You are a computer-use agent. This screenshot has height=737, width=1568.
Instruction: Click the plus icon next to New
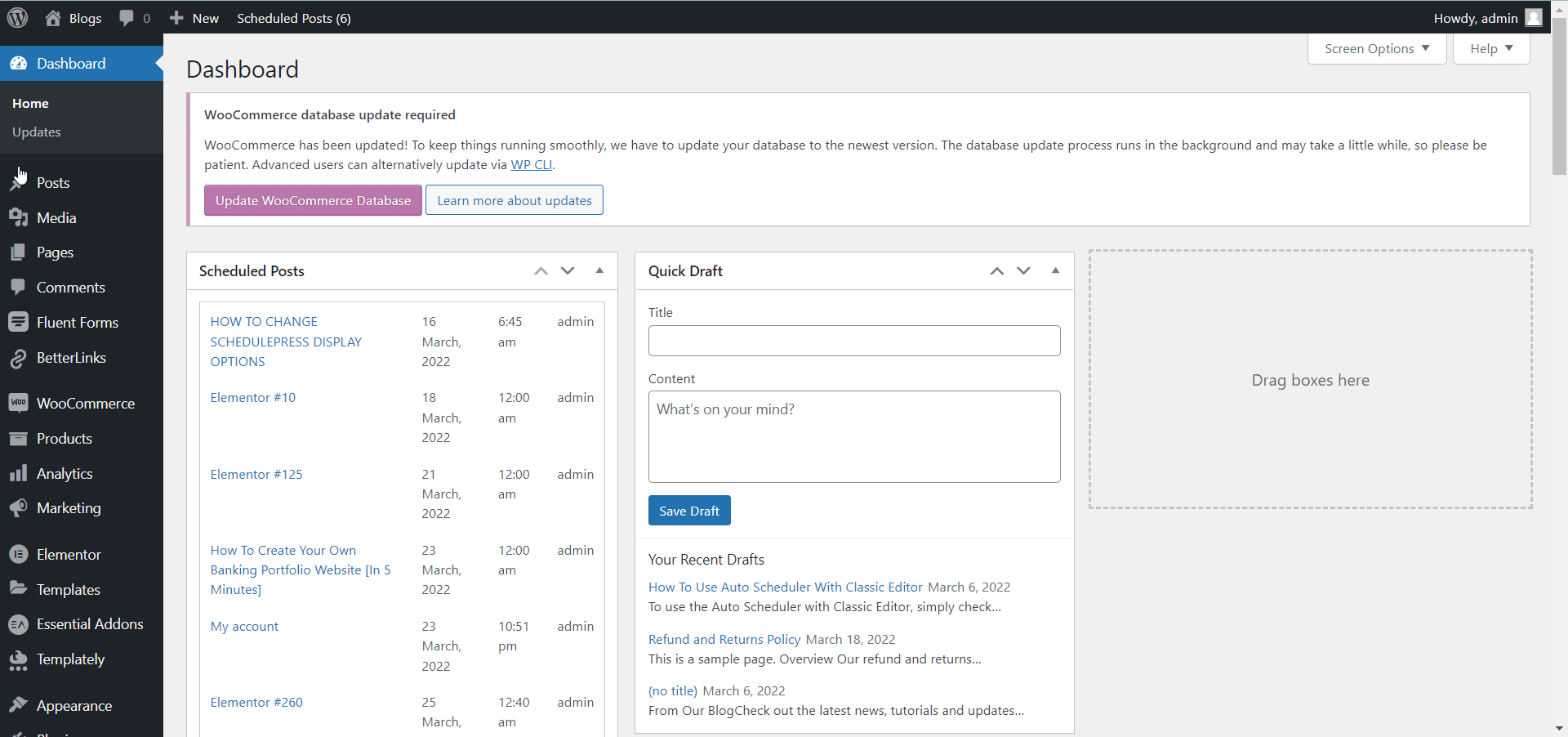pos(176,18)
